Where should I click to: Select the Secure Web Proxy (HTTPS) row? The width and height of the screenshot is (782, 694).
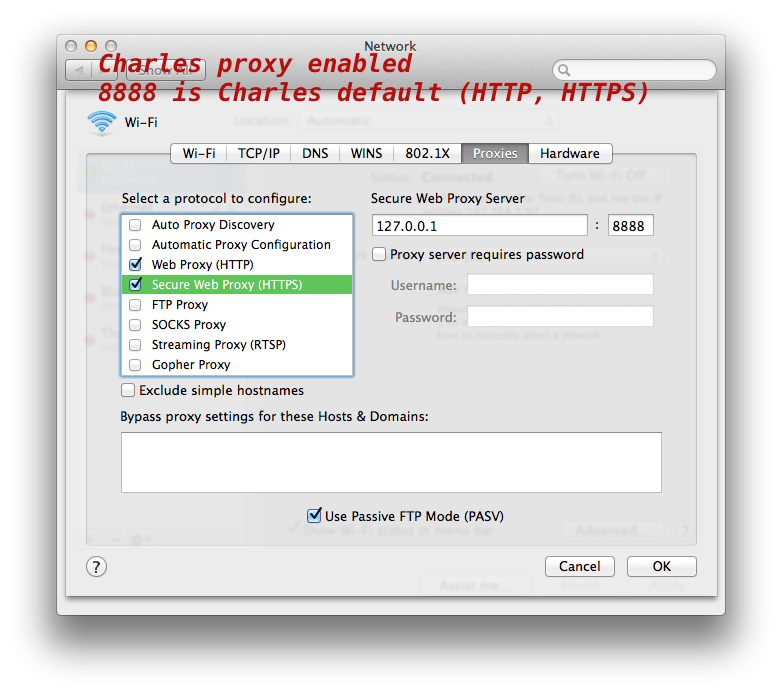[x=237, y=284]
